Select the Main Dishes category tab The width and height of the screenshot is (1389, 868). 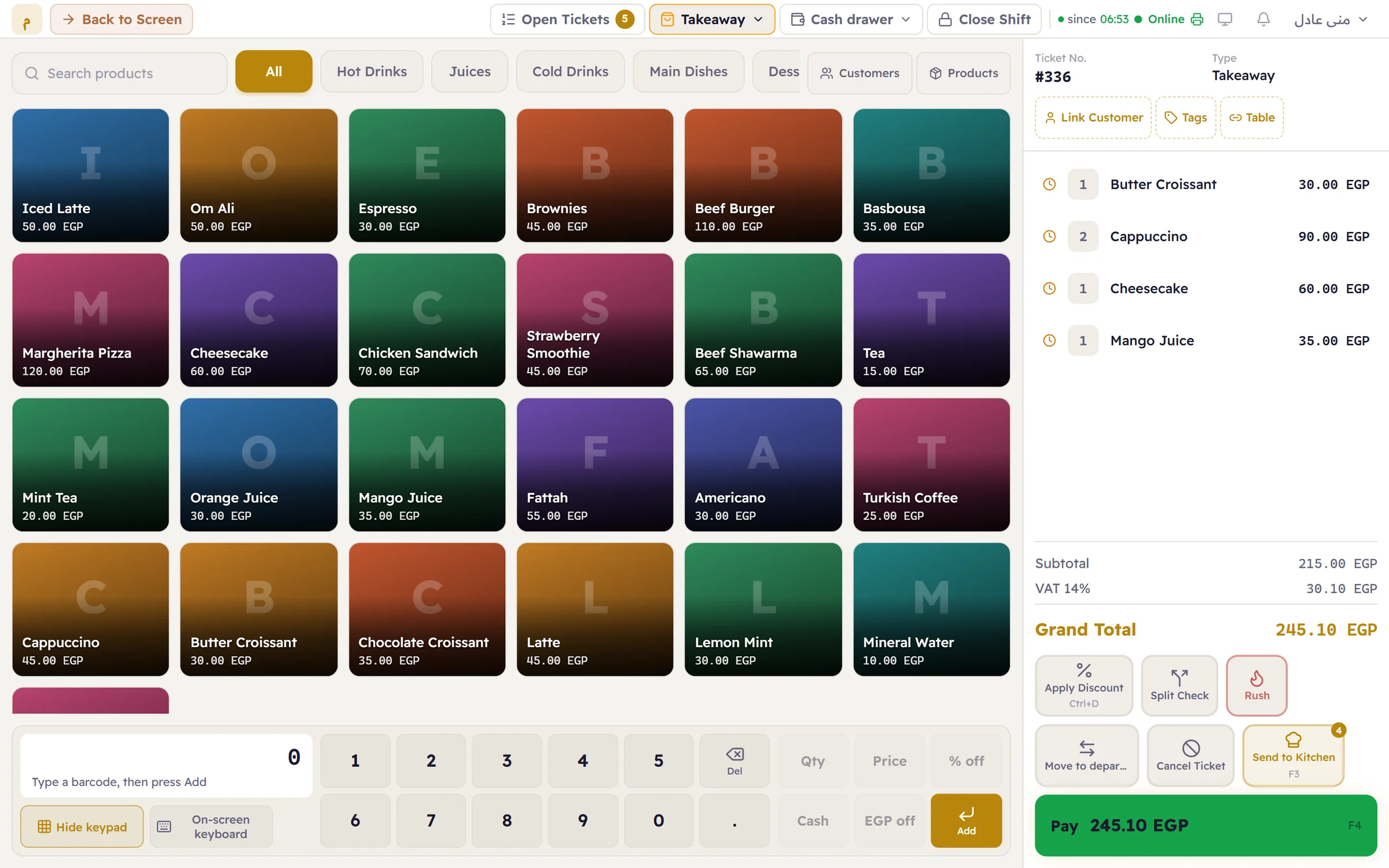[x=688, y=71]
